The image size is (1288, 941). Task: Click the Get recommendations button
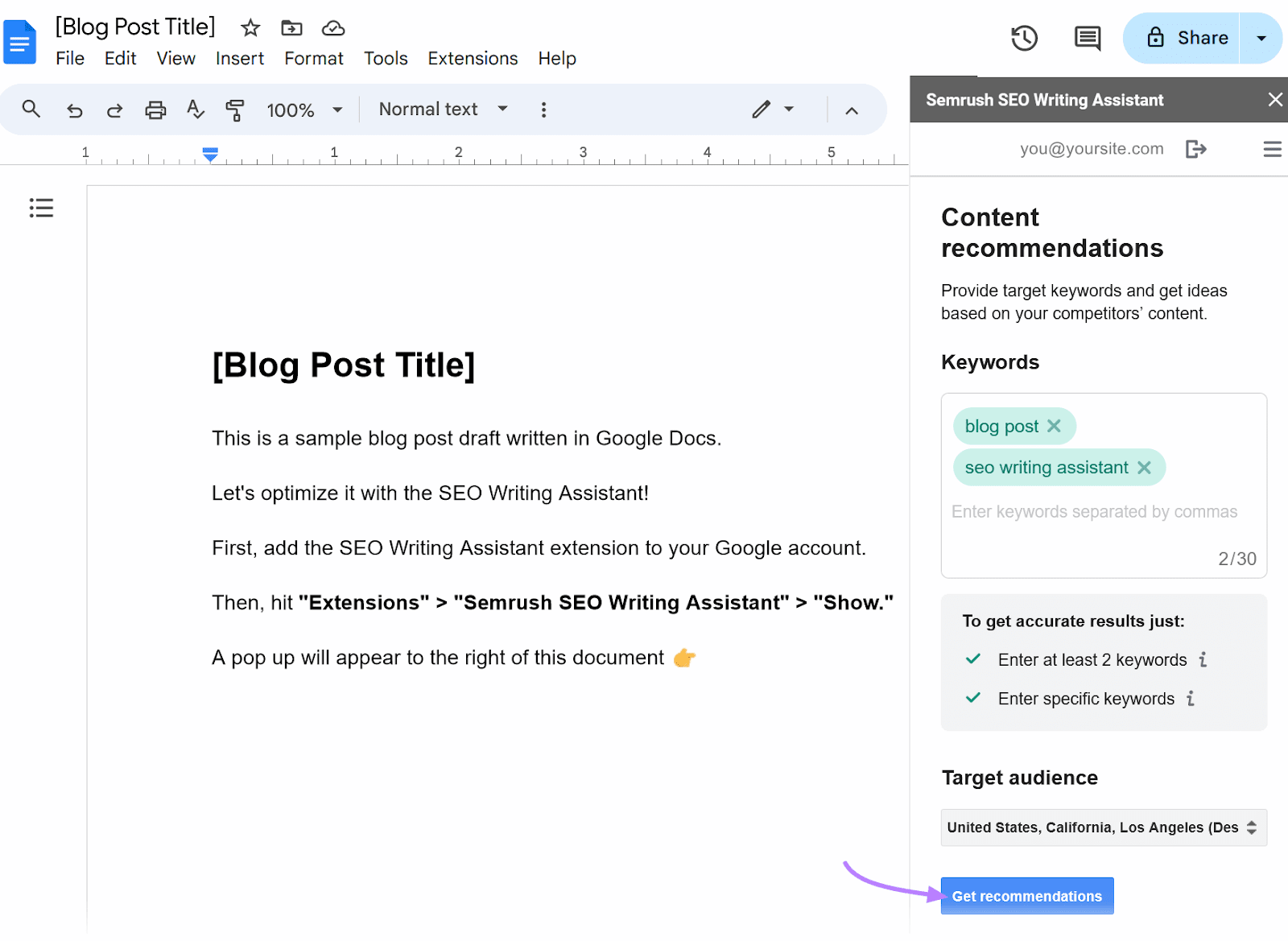click(x=1026, y=895)
